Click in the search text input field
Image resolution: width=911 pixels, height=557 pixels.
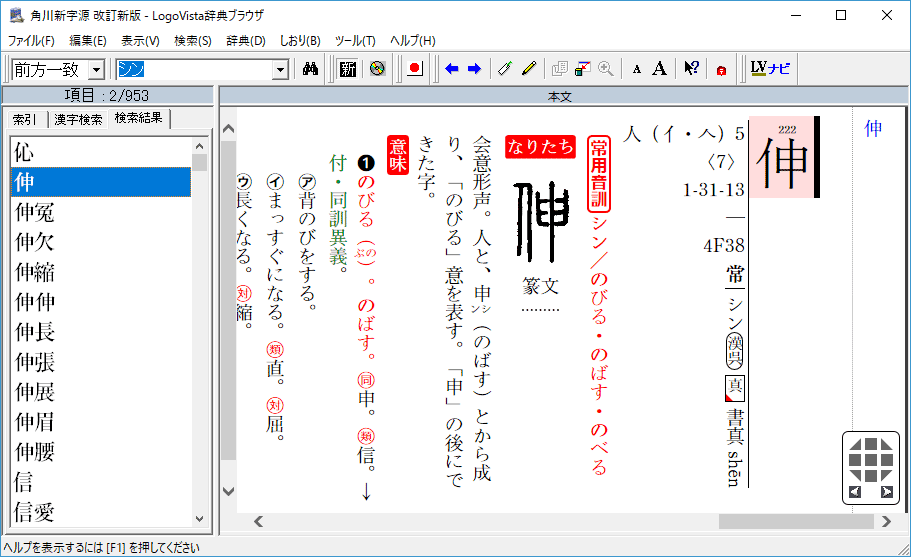click(x=193, y=69)
